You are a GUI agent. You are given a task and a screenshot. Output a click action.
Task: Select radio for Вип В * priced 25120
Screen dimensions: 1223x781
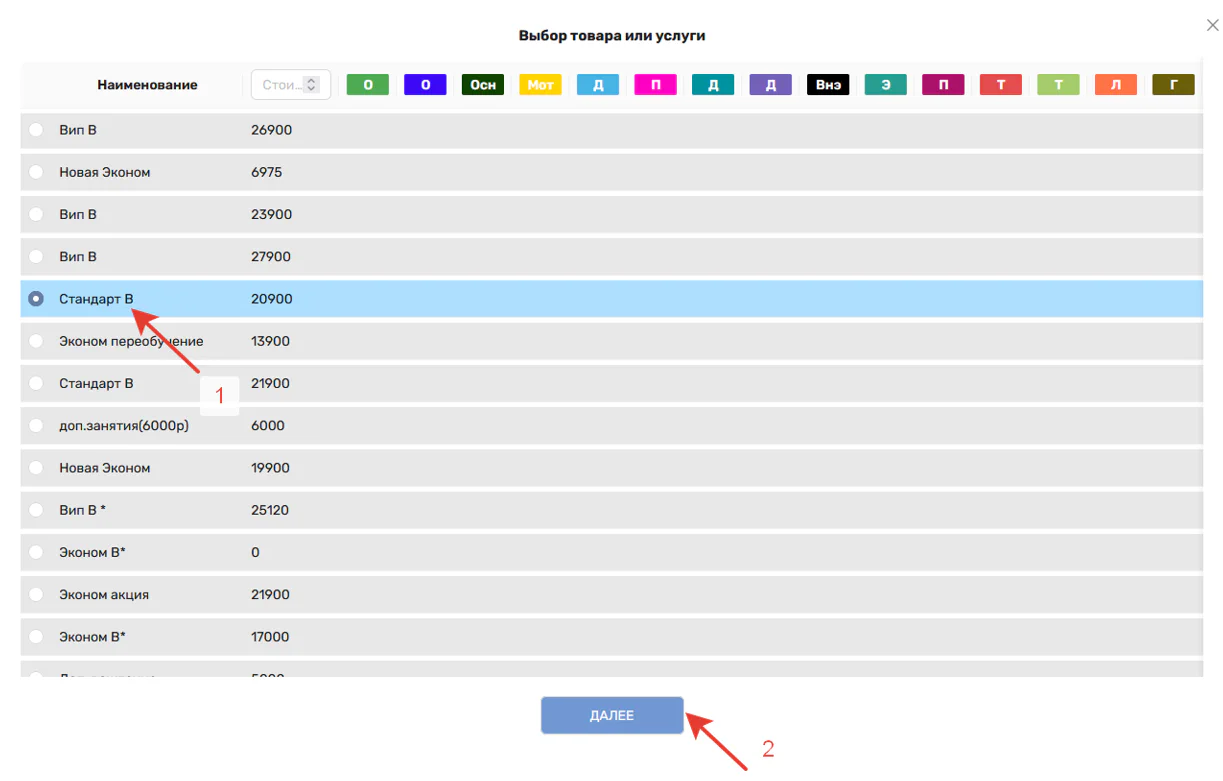pyautogui.click(x=36, y=510)
